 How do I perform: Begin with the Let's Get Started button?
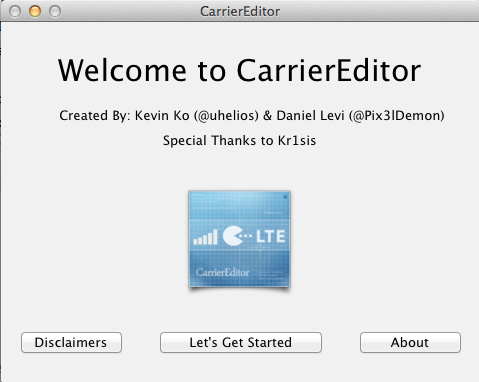pos(241,342)
